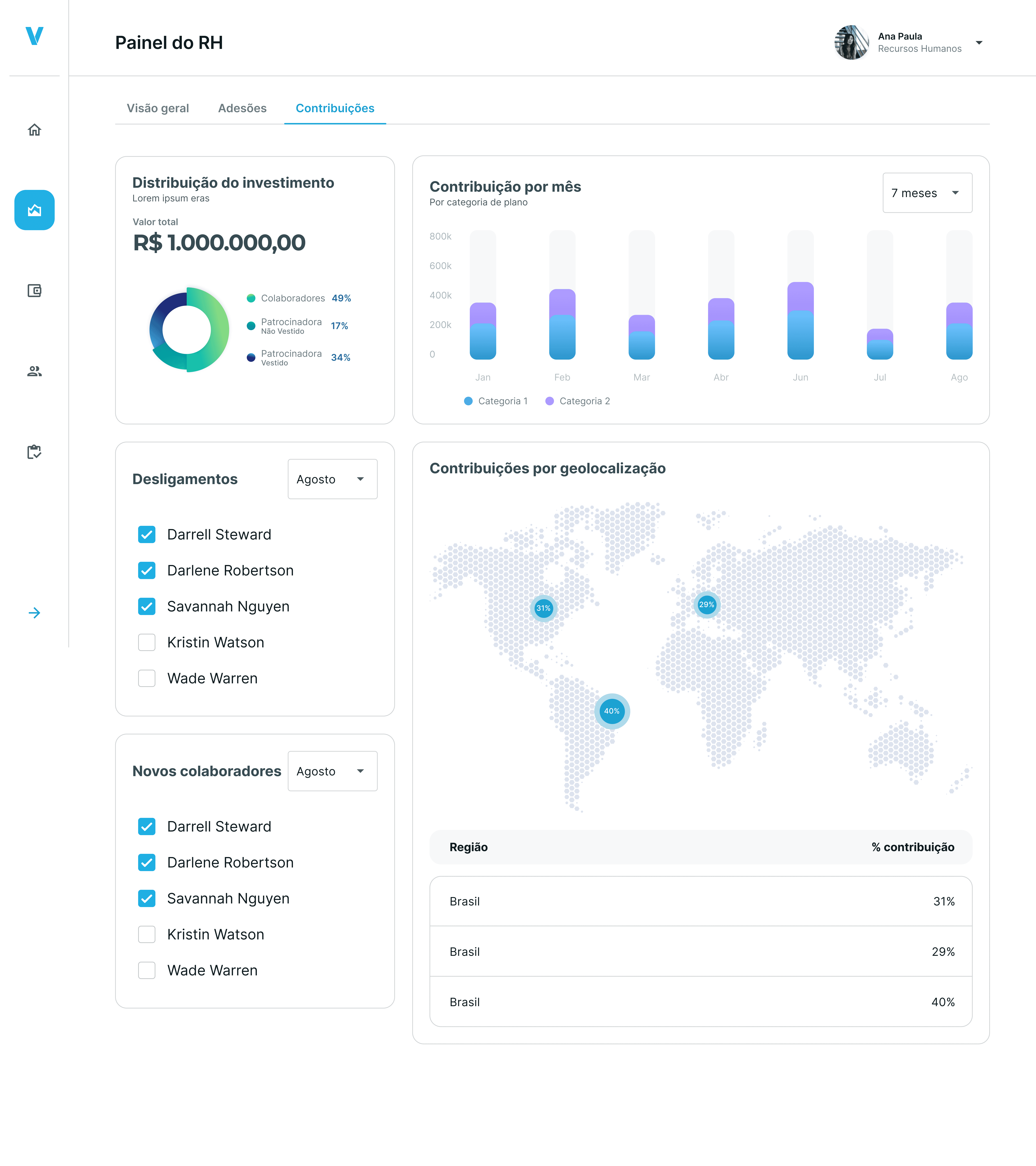Click the Colaboradores green legend dot

pos(251,298)
